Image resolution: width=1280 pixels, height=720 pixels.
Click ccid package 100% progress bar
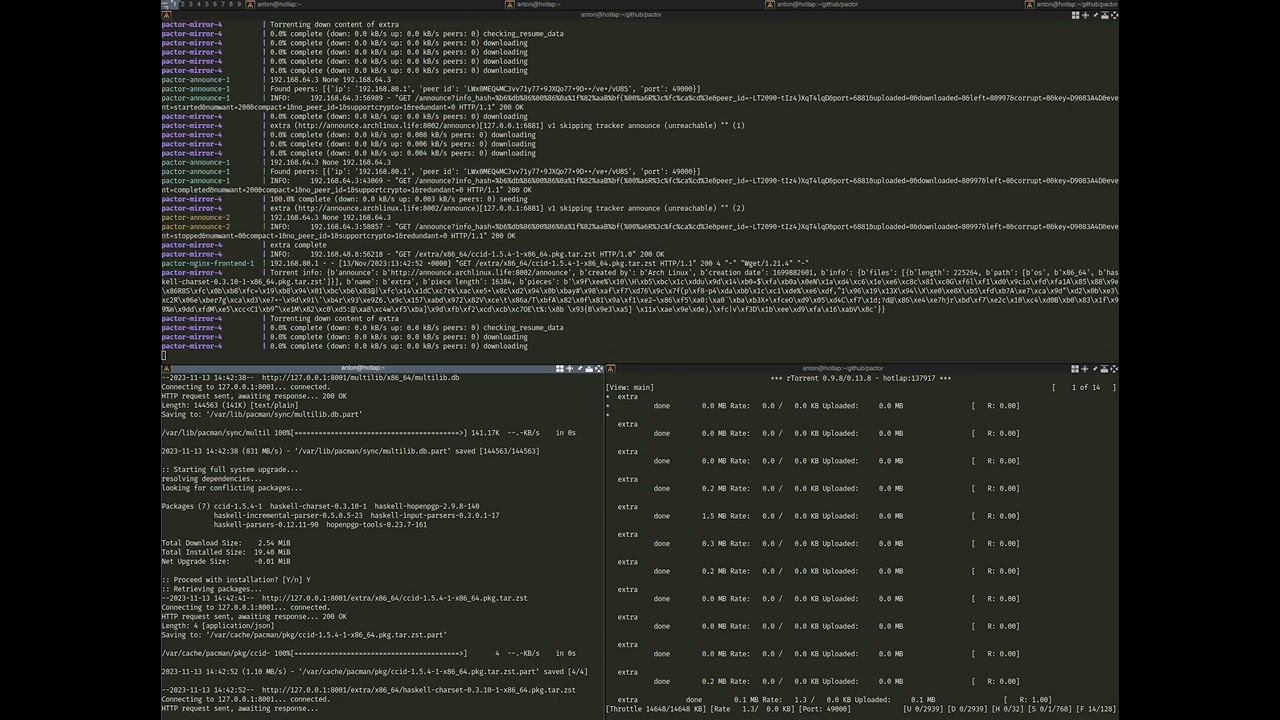tap(379, 653)
